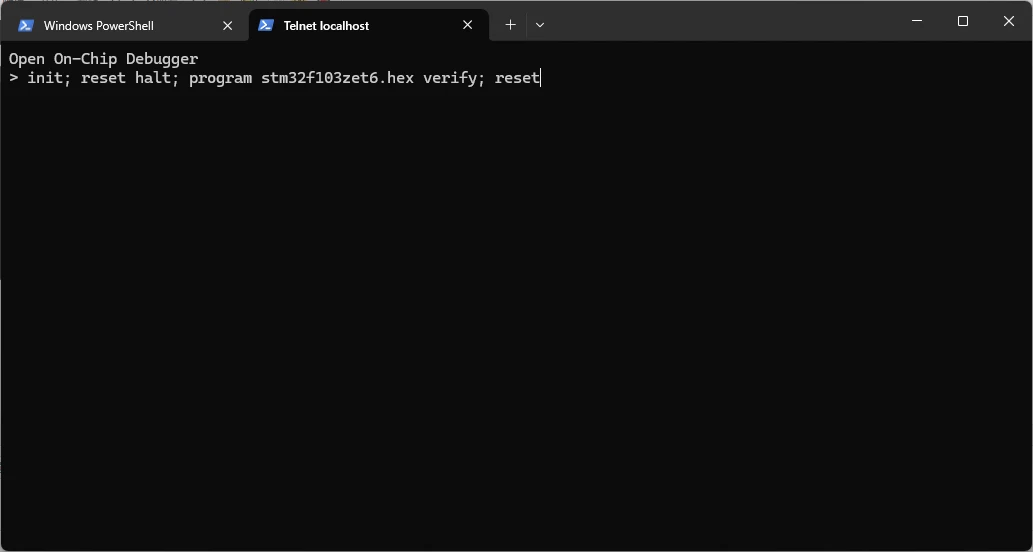Click the word 'program' in the command
Viewport: 1033px width, 552px height.
pos(220,78)
